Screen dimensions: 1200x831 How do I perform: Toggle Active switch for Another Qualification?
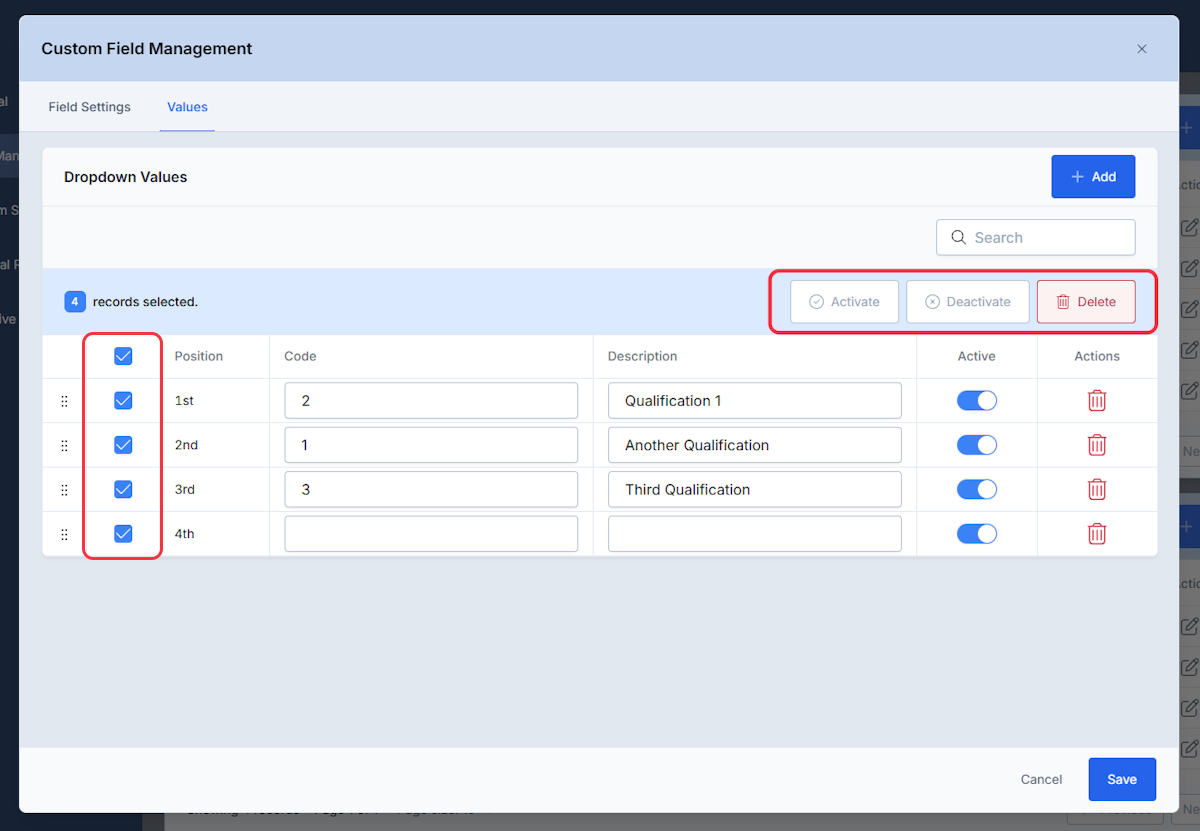pyautogui.click(x=977, y=445)
